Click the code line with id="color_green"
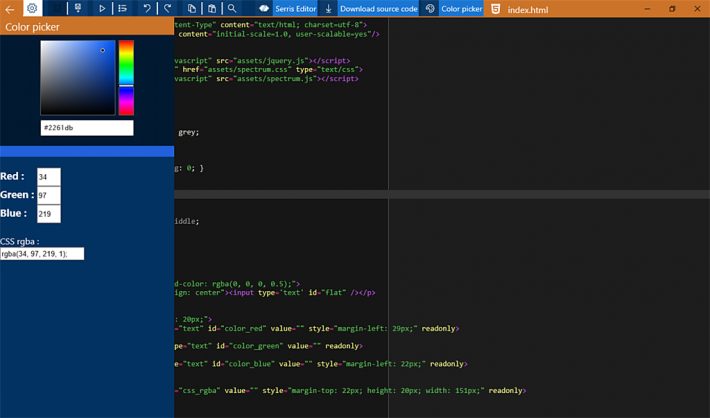The height and width of the screenshot is (418, 710). [x=269, y=346]
